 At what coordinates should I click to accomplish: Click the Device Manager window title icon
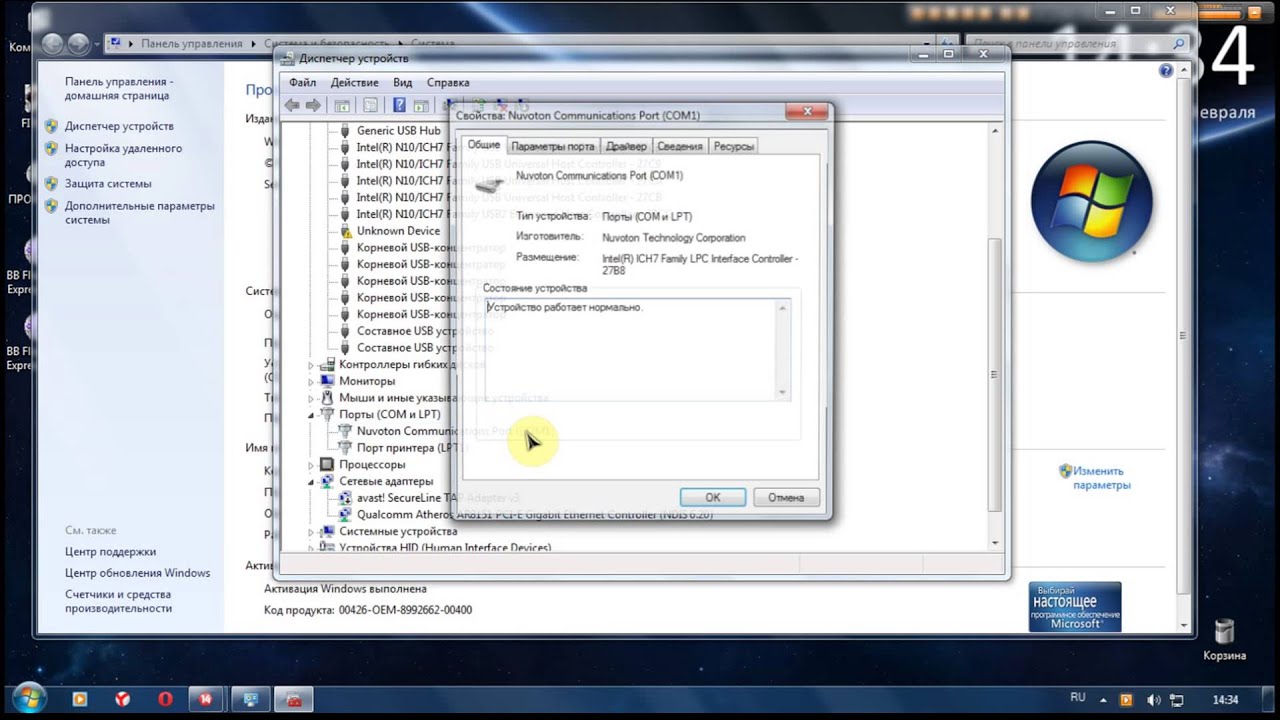[289, 59]
